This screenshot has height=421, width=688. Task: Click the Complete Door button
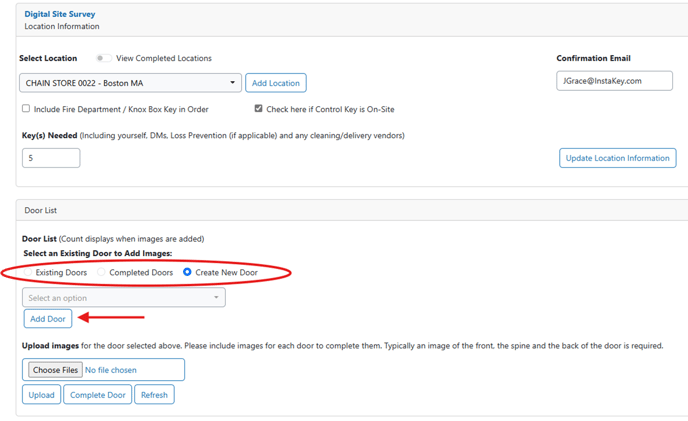pos(98,395)
